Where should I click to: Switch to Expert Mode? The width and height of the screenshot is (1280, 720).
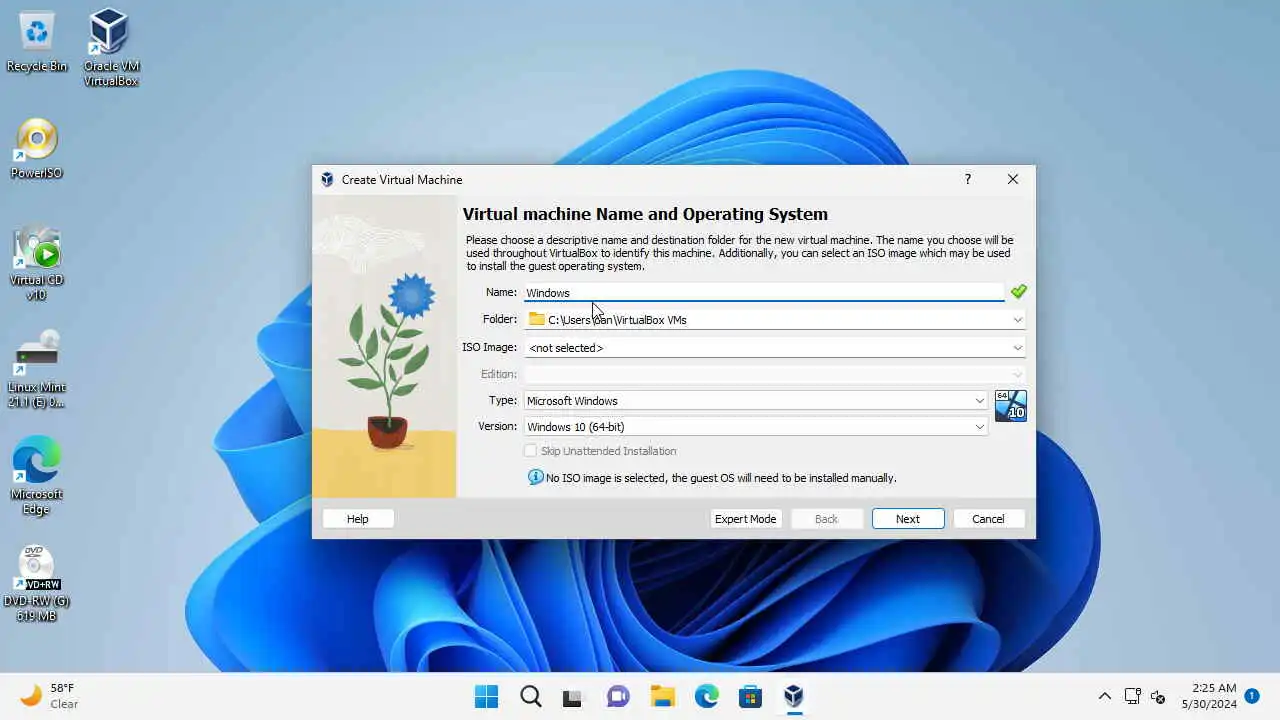(x=745, y=518)
